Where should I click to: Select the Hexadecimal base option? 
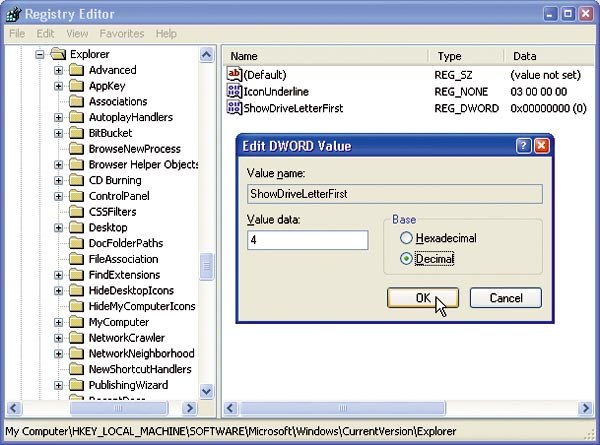pos(406,238)
